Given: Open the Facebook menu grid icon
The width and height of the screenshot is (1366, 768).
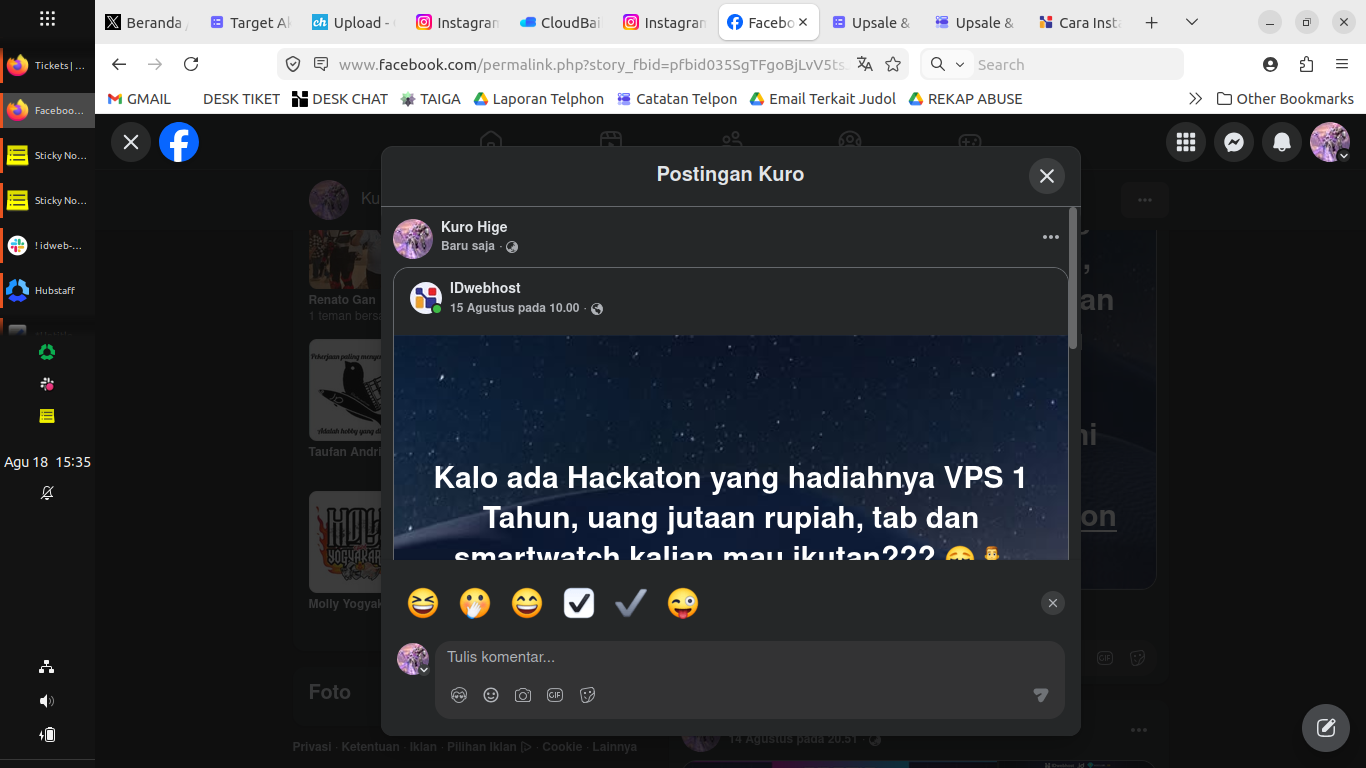Looking at the screenshot, I should tap(1186, 143).
